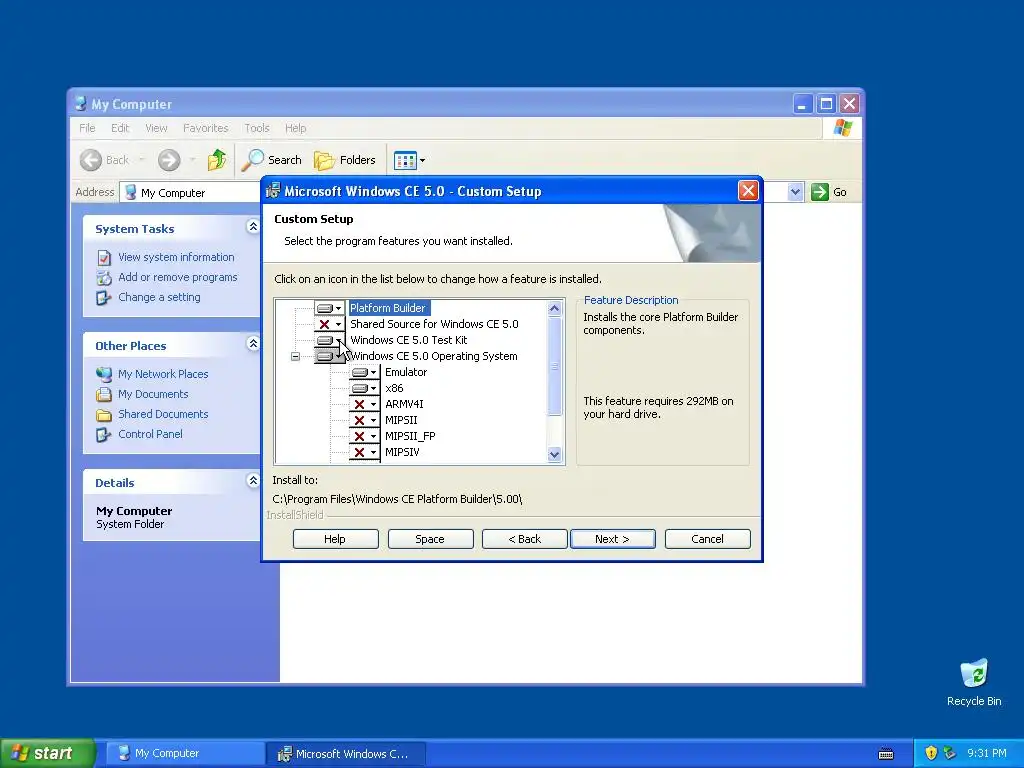This screenshot has width=1024, height=768.
Task: Open Emulator feature install-state dropdown
Action: 364,372
